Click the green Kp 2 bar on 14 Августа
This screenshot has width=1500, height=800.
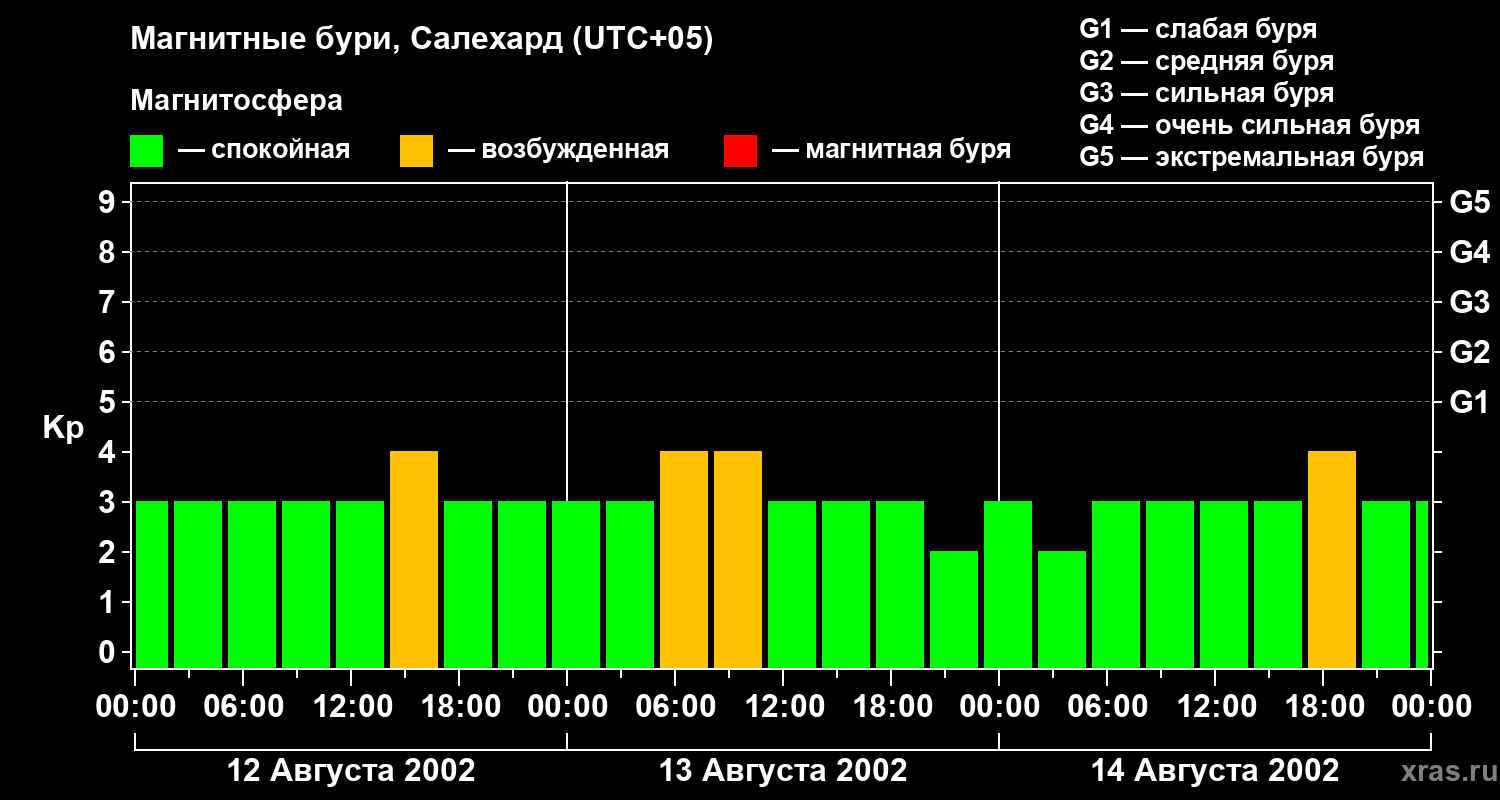click(x=1062, y=610)
